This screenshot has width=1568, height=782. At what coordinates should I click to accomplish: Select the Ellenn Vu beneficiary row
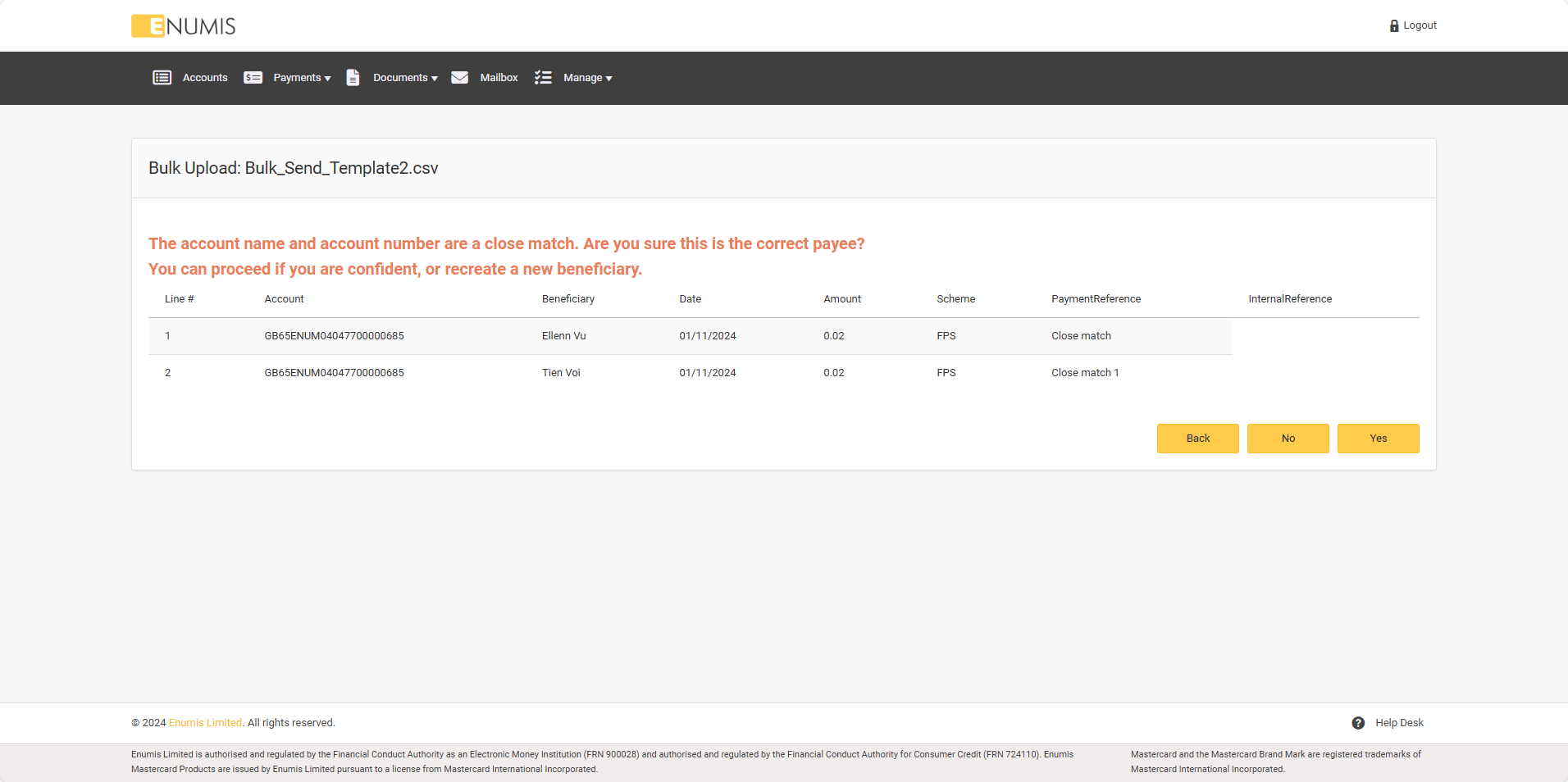pos(563,336)
